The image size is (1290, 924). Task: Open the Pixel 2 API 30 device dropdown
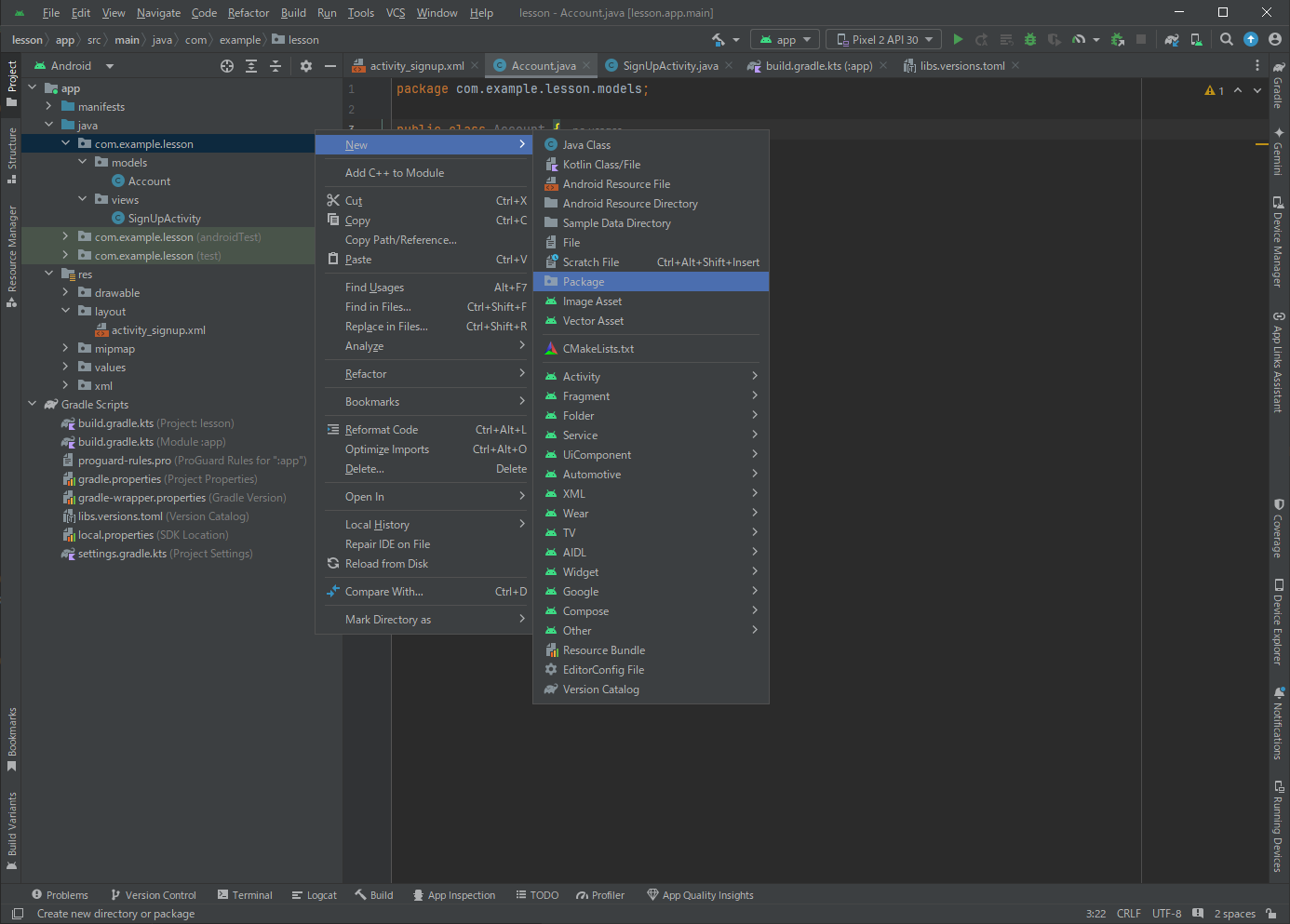884,39
